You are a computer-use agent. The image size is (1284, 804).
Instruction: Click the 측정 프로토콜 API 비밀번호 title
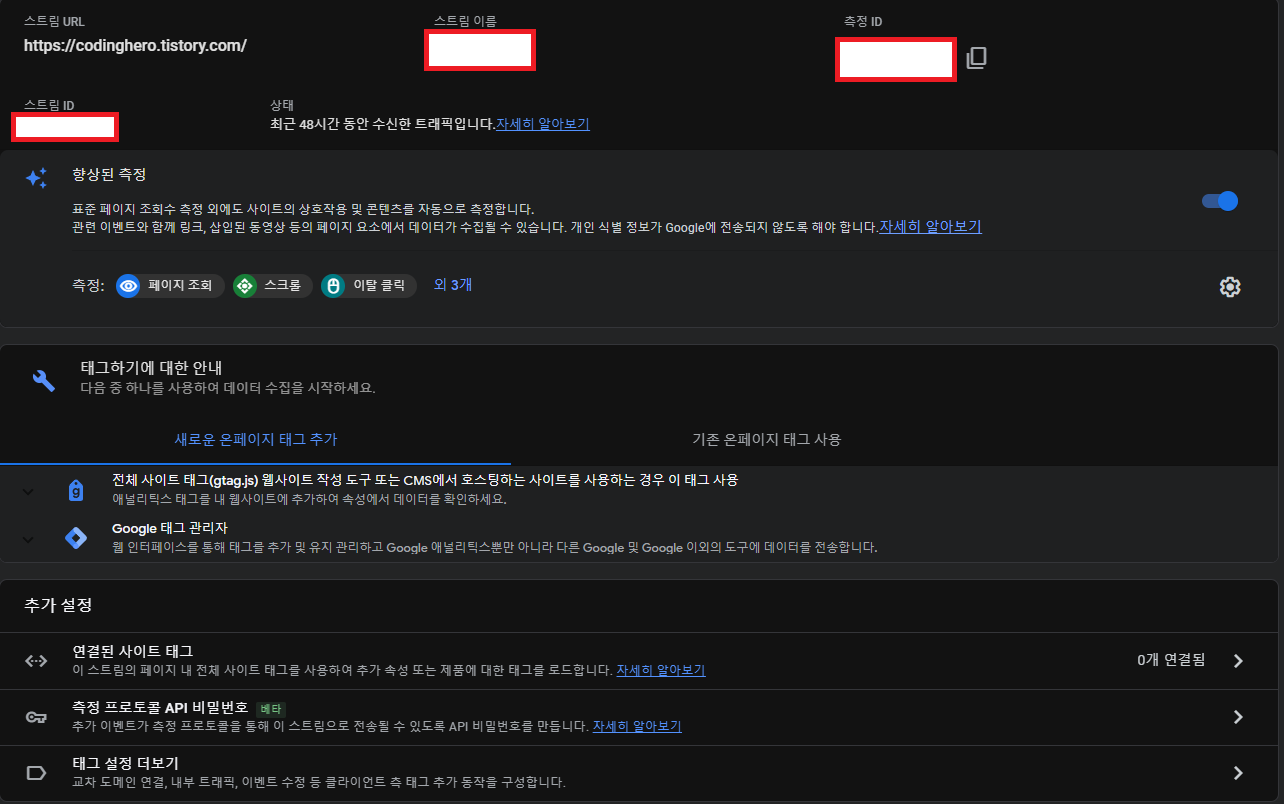(x=160, y=708)
